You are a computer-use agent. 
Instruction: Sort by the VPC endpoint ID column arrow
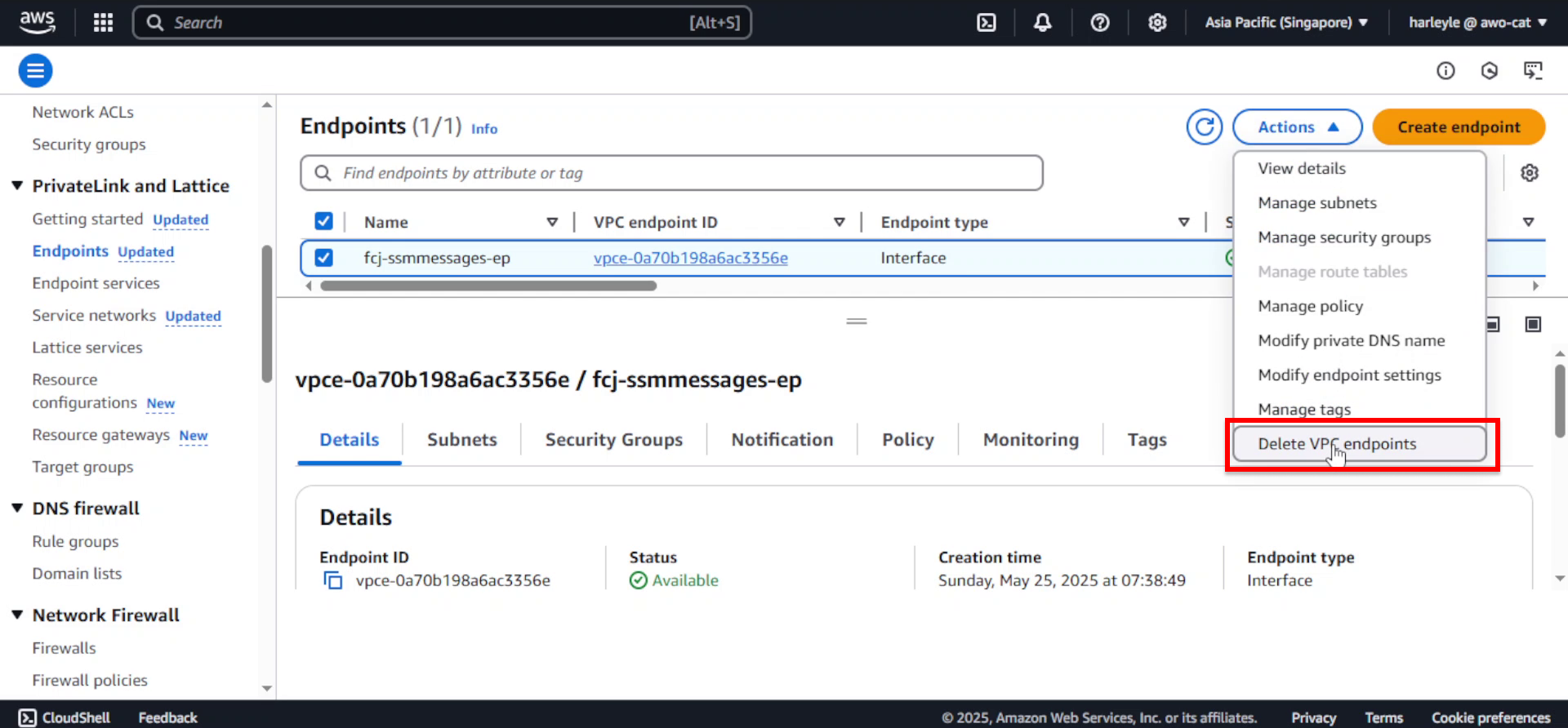839,222
